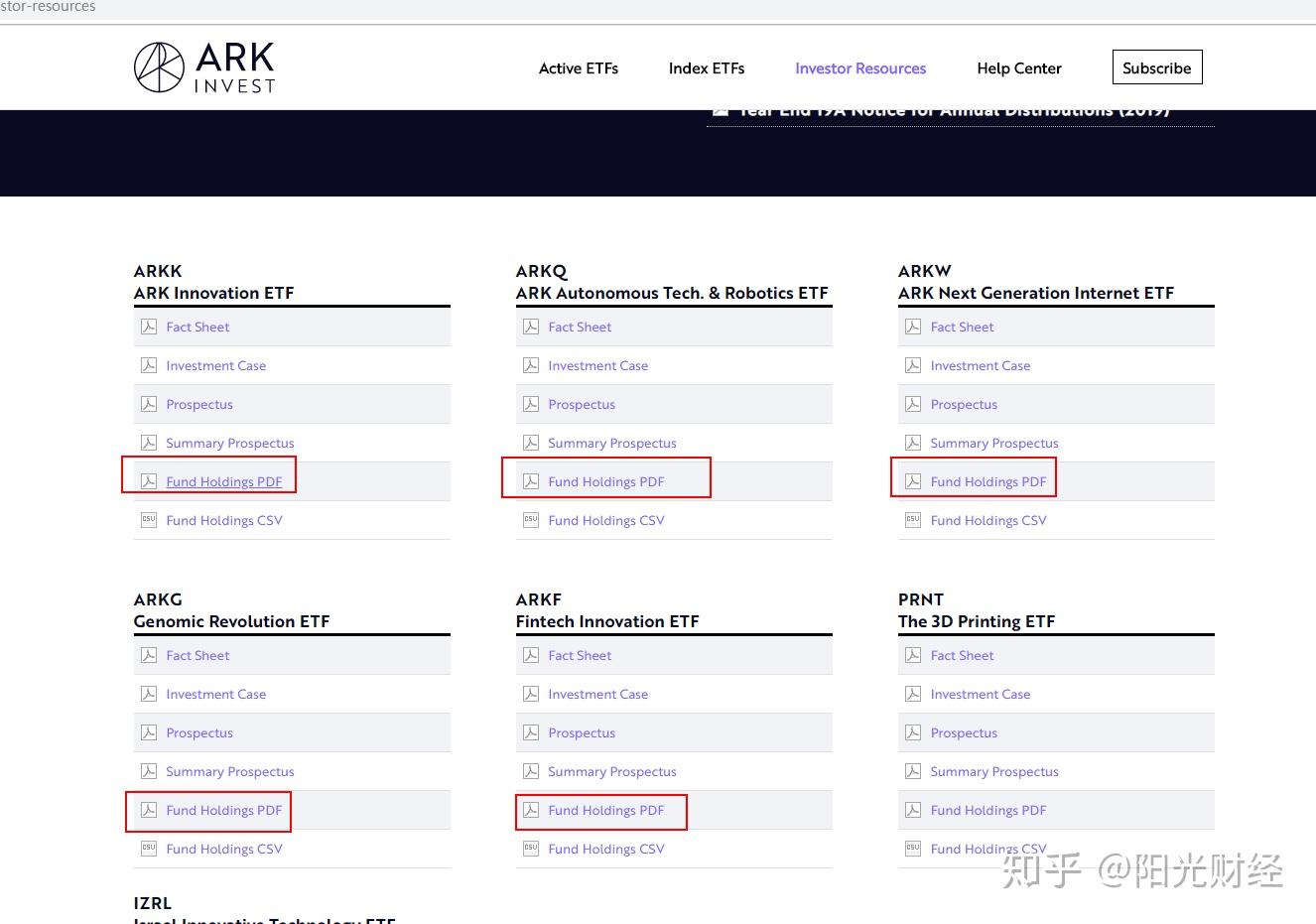Image resolution: width=1316 pixels, height=924 pixels.
Task: Select the Investor Resources nav item
Action: pos(859,67)
